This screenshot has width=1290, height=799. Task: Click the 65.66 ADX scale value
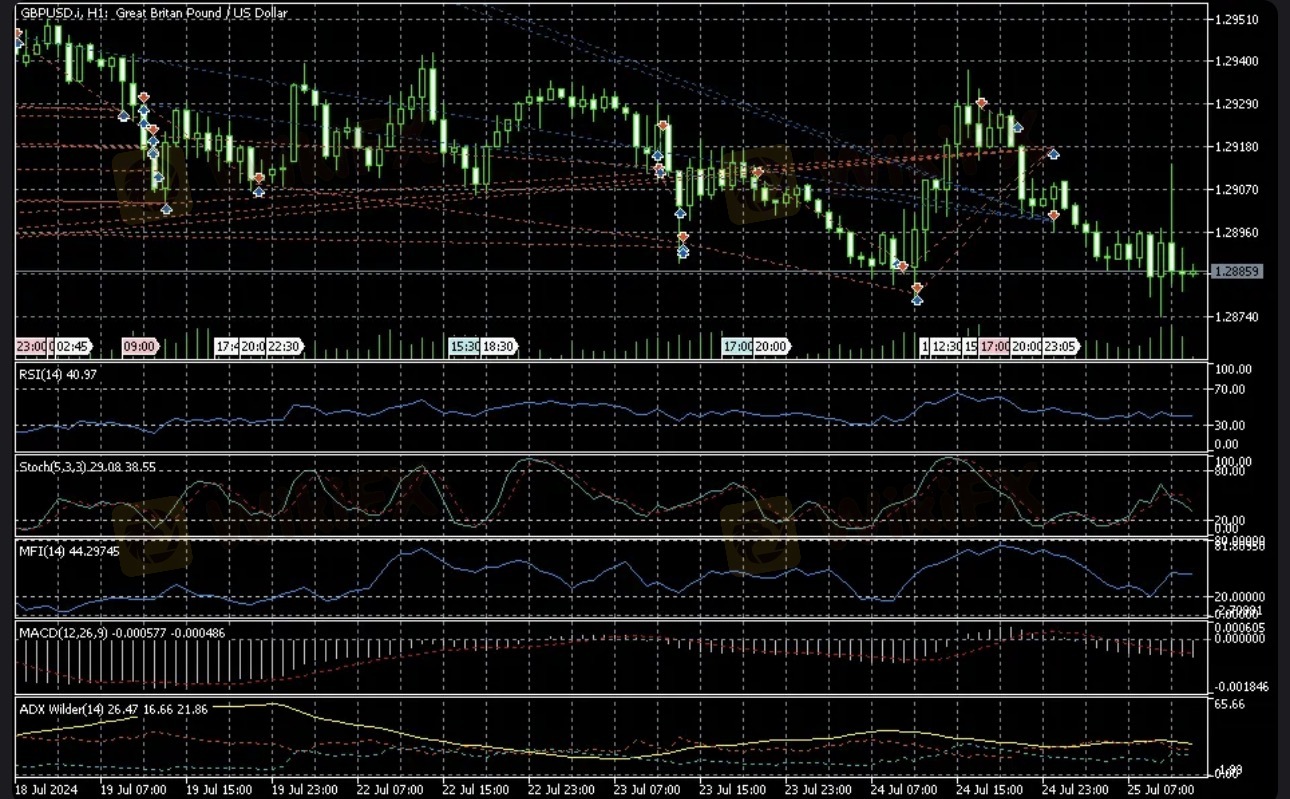(1228, 704)
